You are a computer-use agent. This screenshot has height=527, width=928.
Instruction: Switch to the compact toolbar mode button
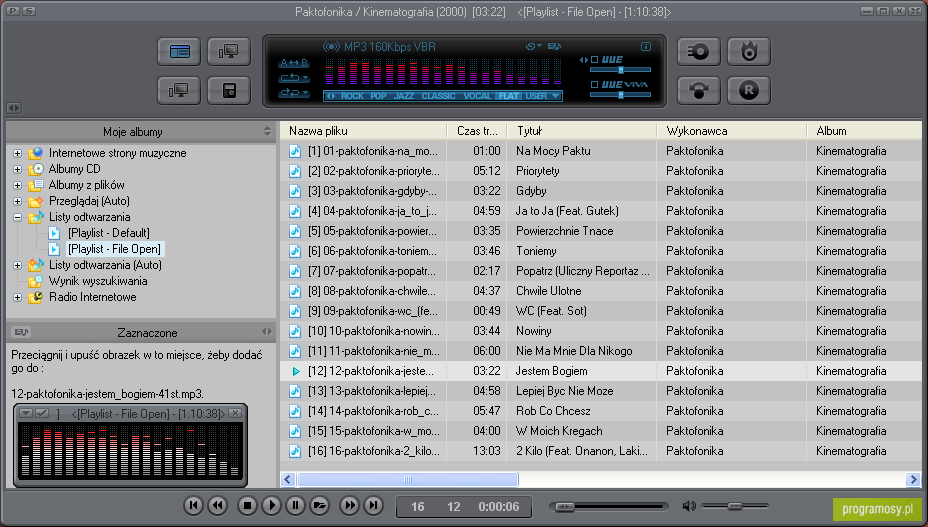coord(228,91)
